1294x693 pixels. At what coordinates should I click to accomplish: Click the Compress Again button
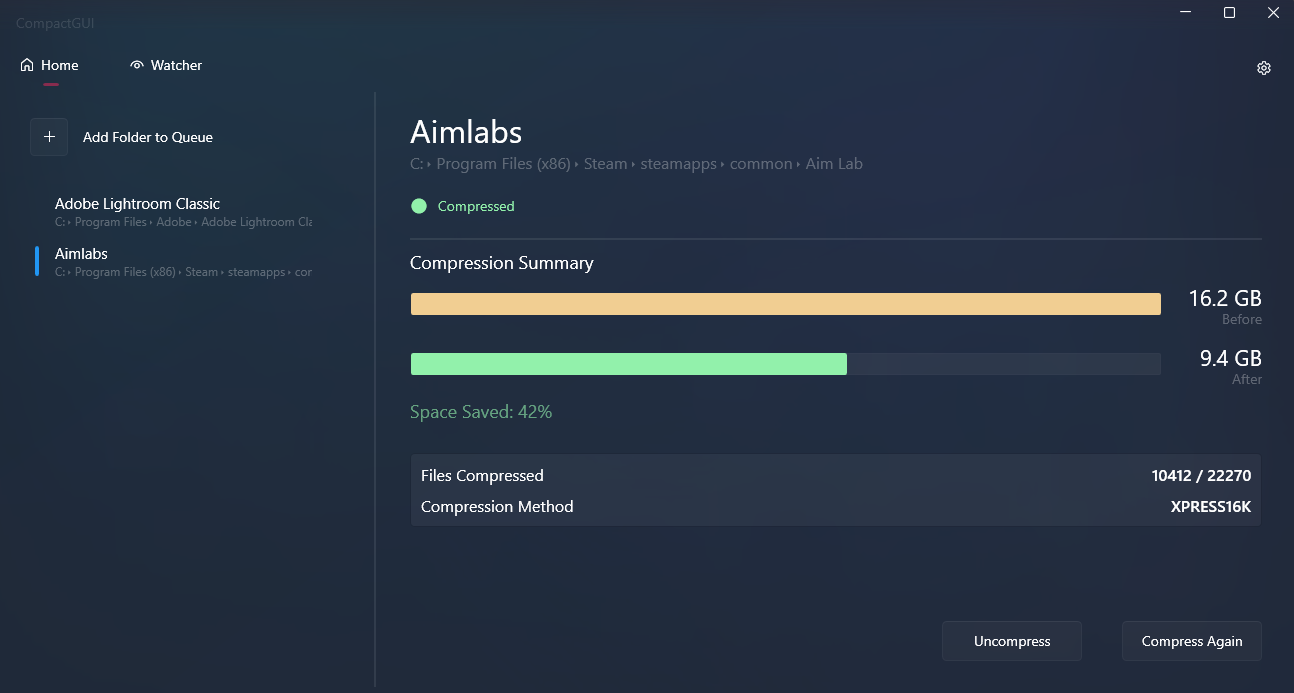point(1192,641)
